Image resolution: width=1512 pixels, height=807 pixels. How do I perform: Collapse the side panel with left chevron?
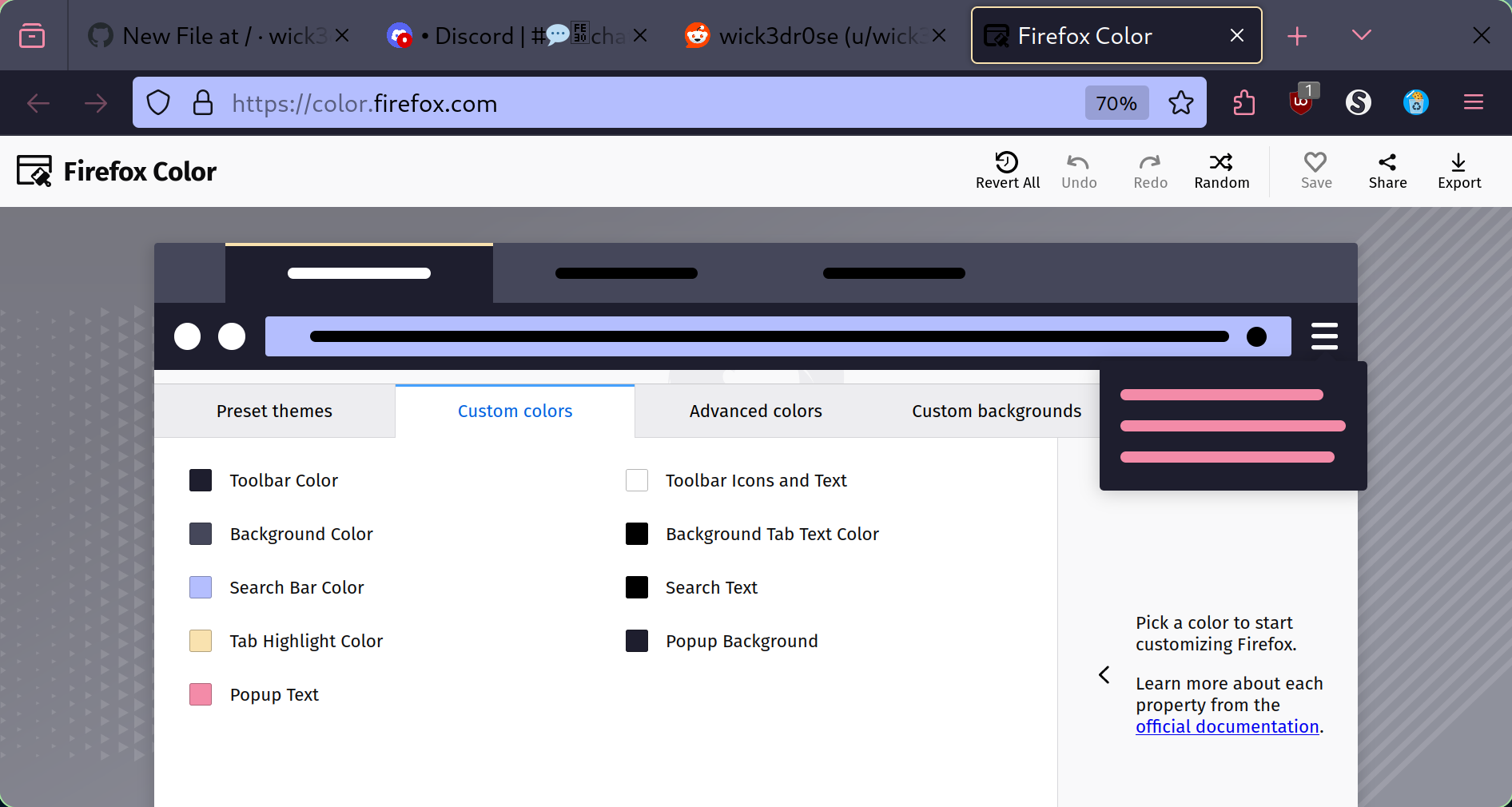pyautogui.click(x=1104, y=675)
